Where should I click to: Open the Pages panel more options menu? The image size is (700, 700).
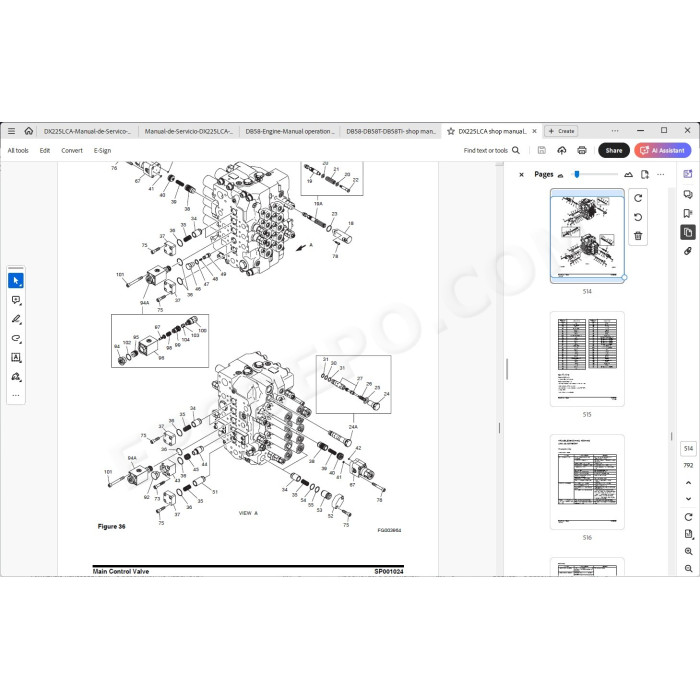661,175
